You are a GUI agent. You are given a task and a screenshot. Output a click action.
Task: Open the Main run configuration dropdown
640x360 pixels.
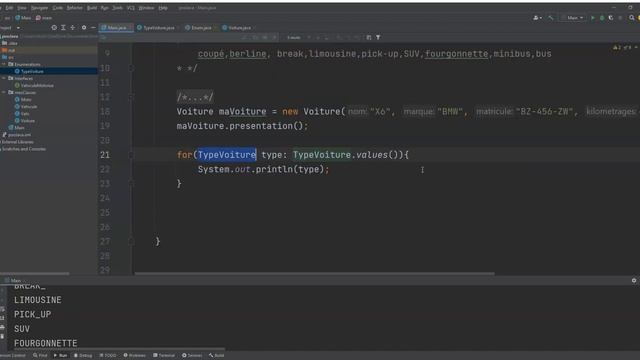(x=573, y=18)
